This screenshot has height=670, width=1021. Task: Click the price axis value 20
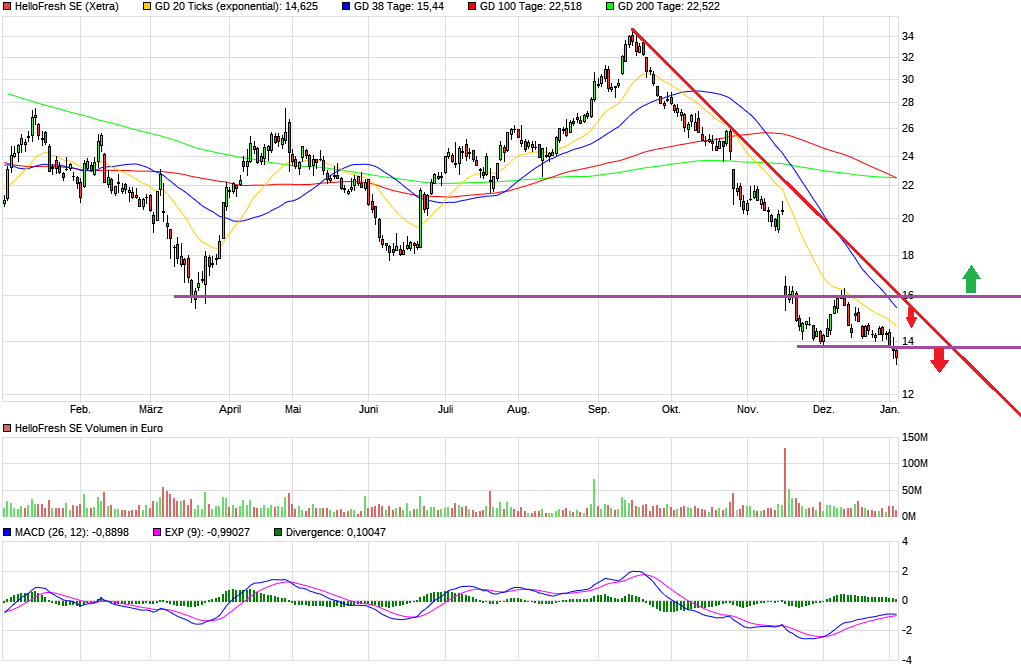[908, 218]
